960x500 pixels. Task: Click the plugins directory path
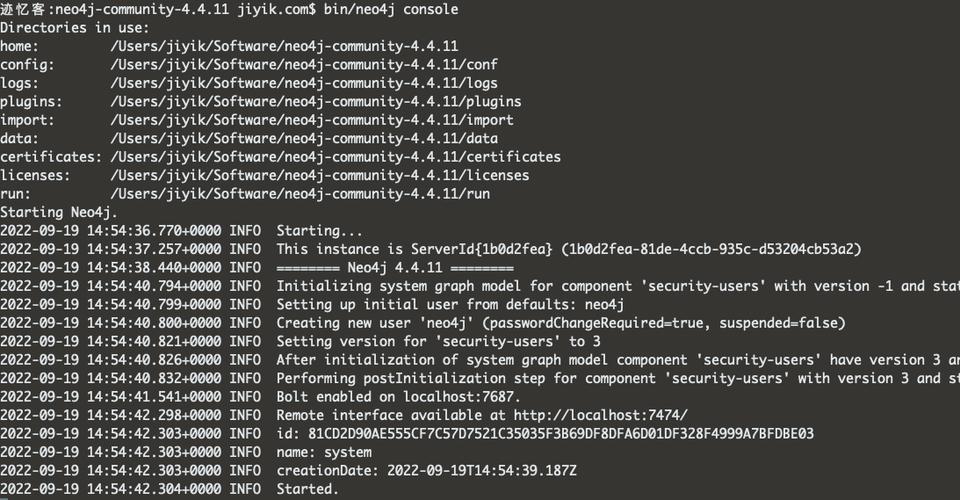click(316, 101)
